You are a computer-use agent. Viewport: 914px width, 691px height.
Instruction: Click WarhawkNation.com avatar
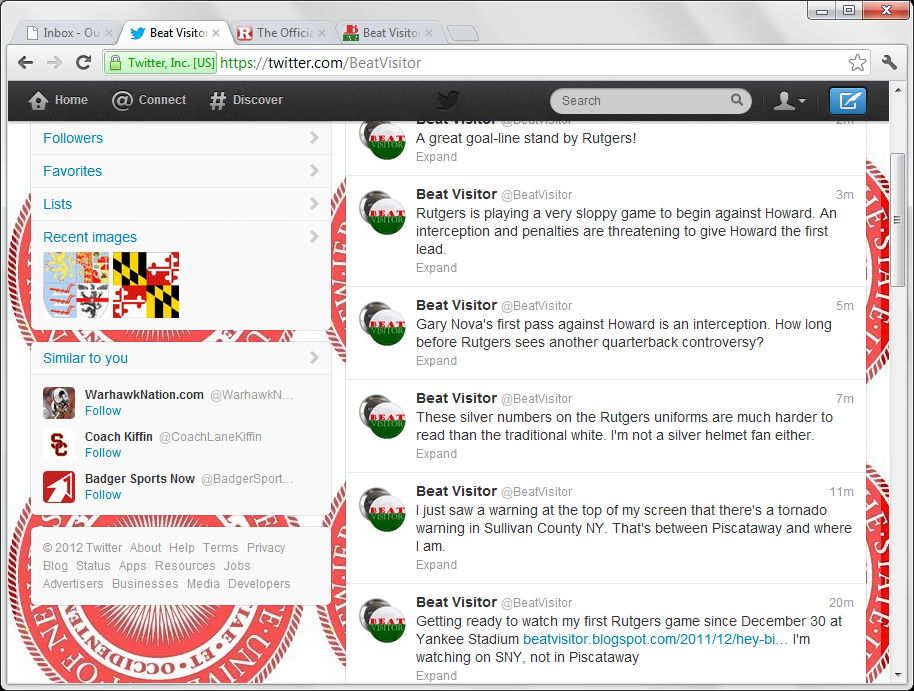[x=59, y=402]
